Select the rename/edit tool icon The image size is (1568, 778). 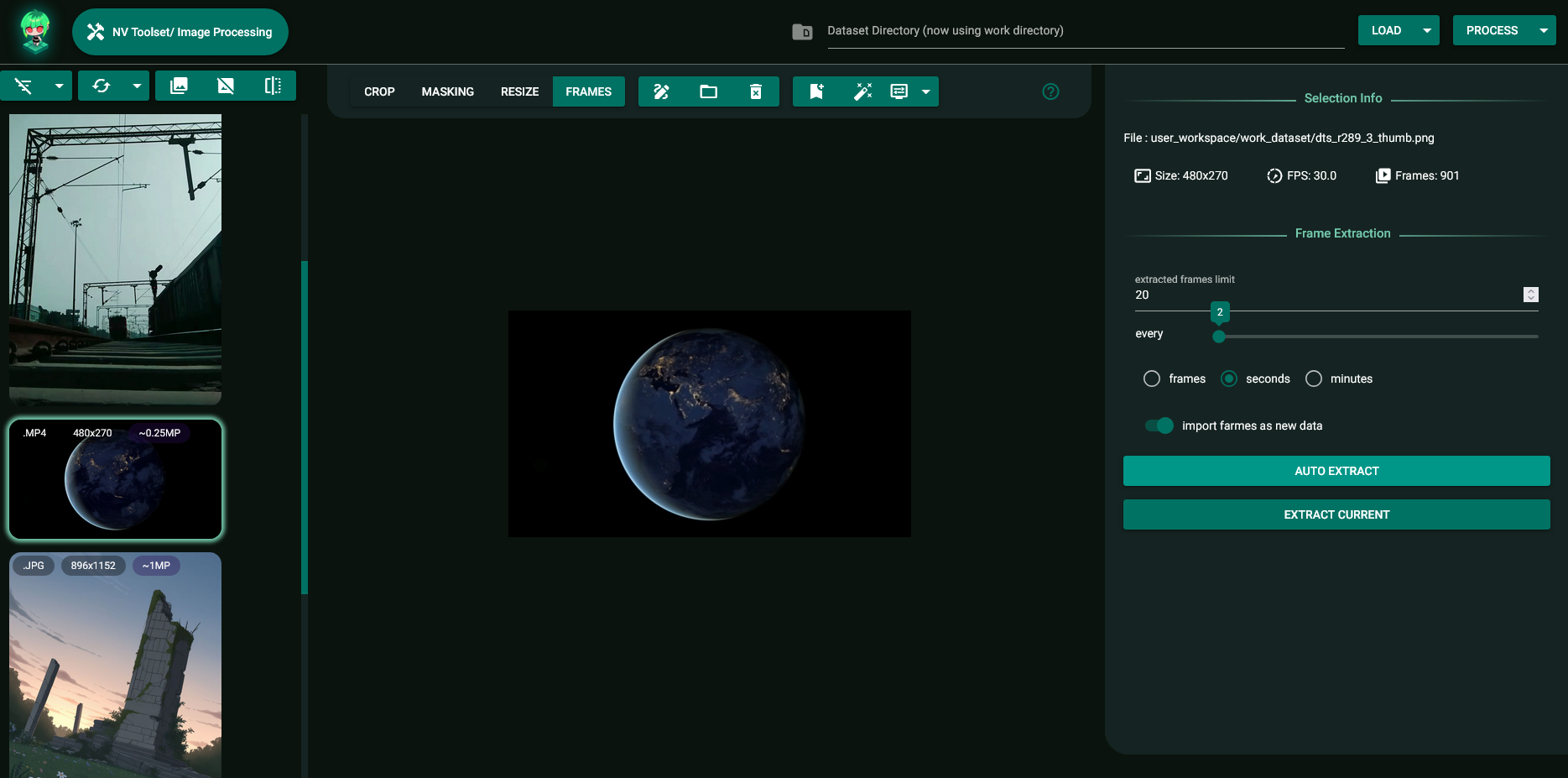(x=661, y=91)
